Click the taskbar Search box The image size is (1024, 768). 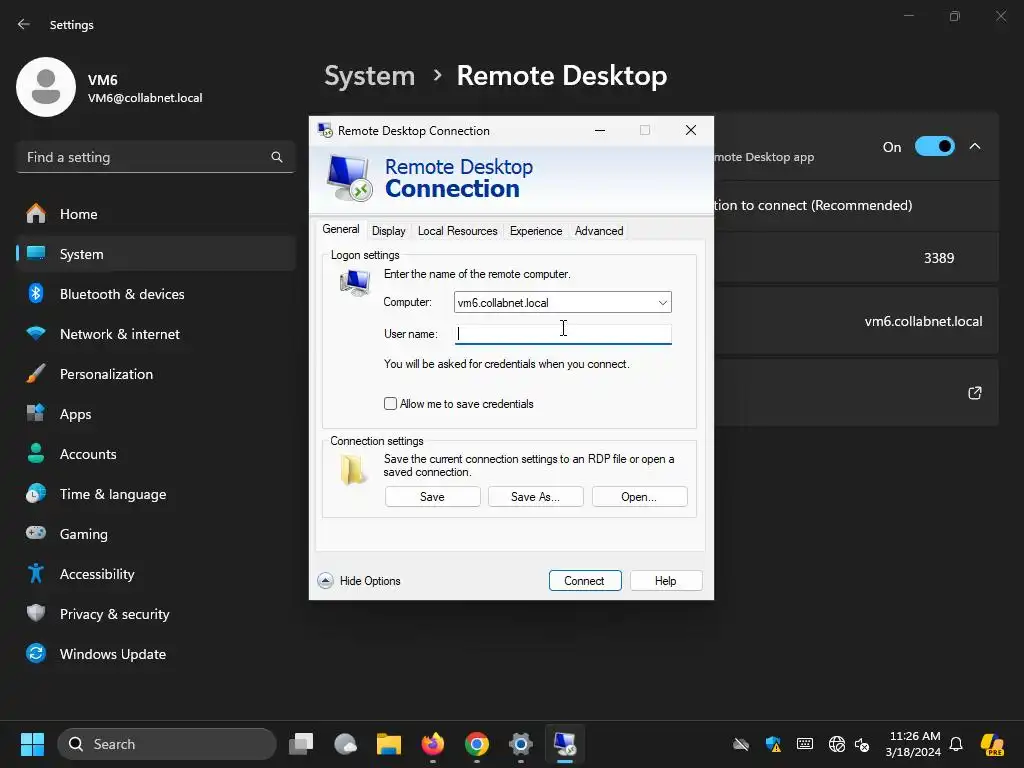click(x=167, y=744)
